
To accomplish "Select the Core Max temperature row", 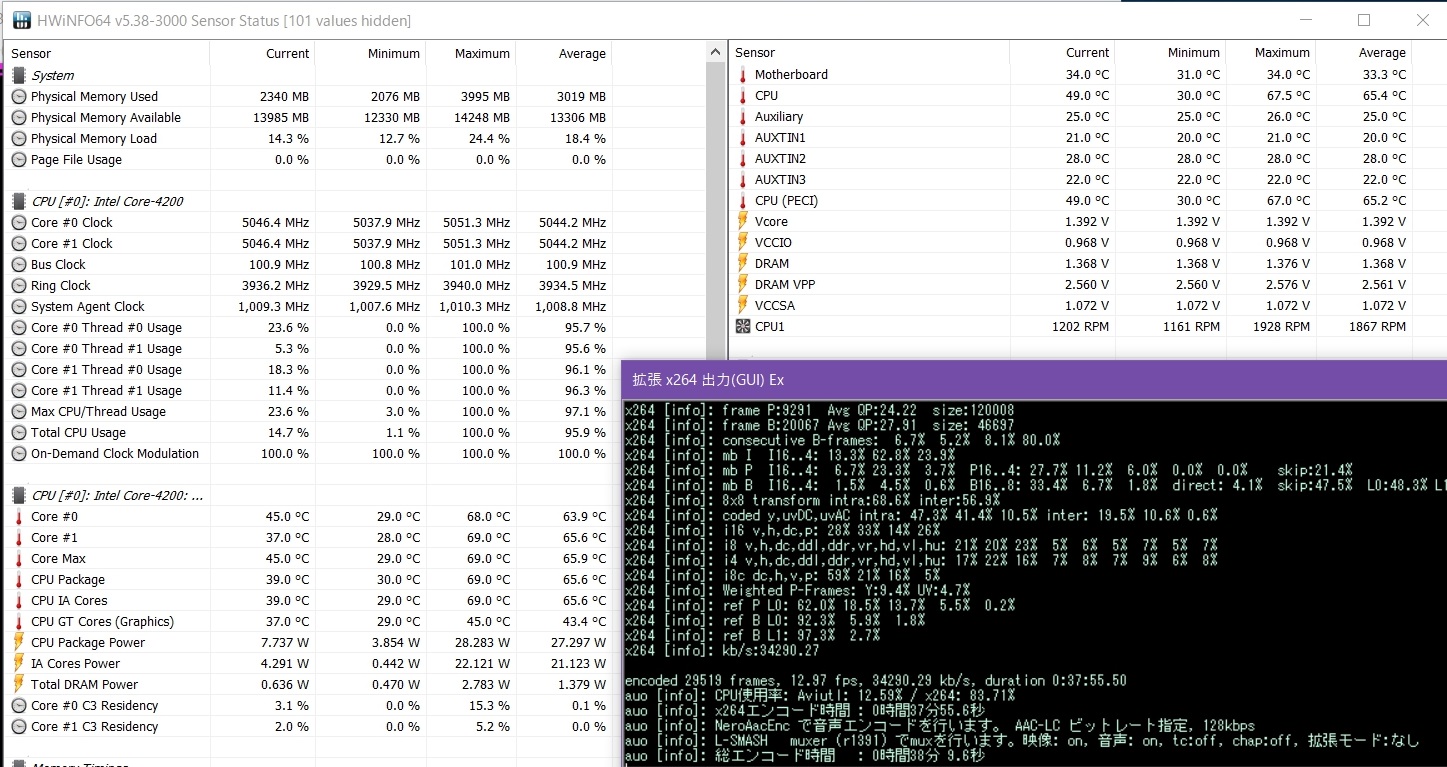I will pyautogui.click(x=309, y=559).
